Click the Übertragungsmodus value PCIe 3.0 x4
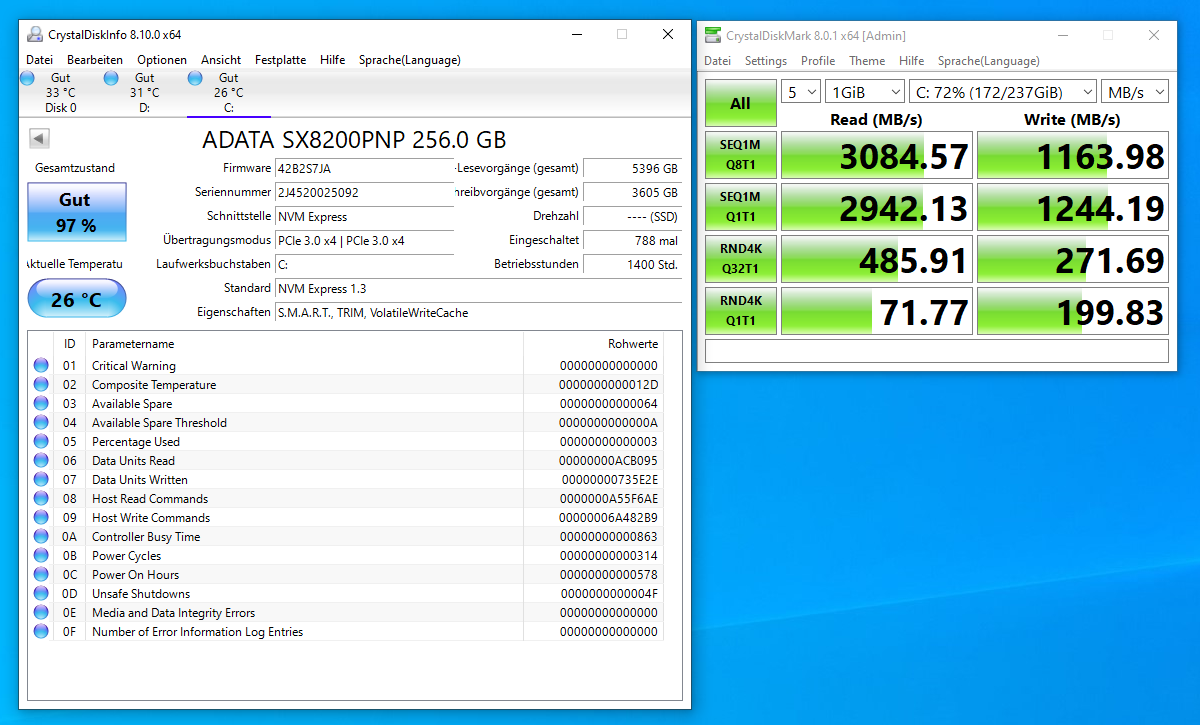Screen dimensions: 1200x725 tap(364, 240)
